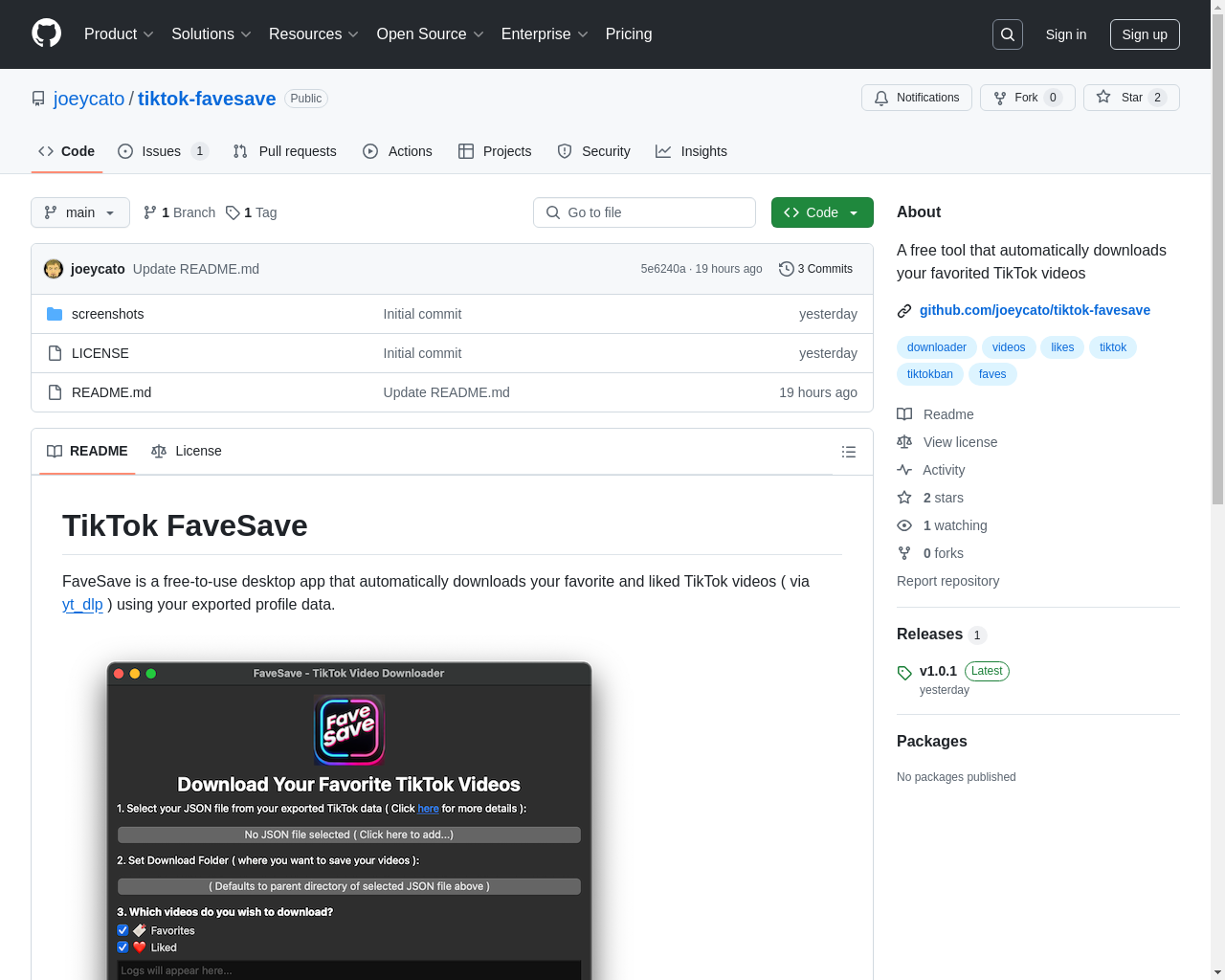1225x980 pixels.
Task: Click the fork icon beside 0 forks
Action: pyautogui.click(x=904, y=553)
